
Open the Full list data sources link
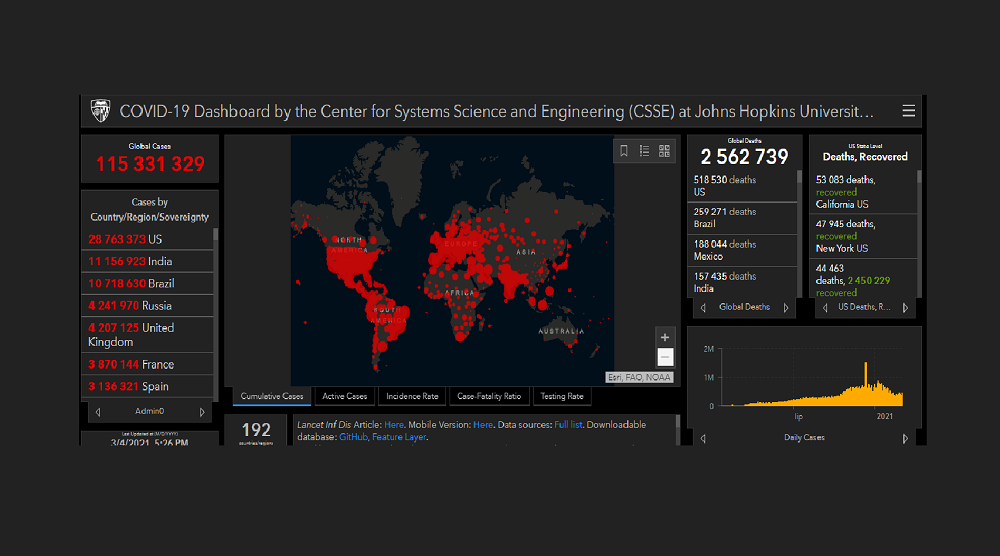[x=568, y=425]
